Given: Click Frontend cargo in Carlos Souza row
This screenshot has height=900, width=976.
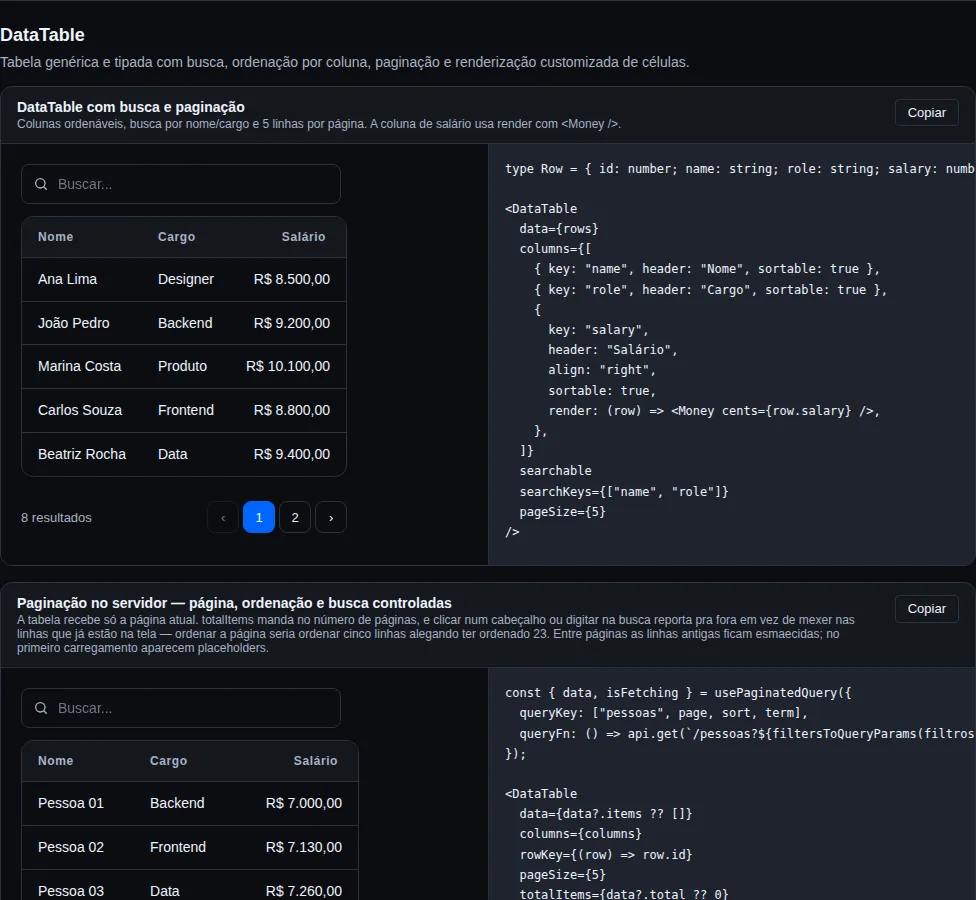Looking at the screenshot, I should [185, 410].
